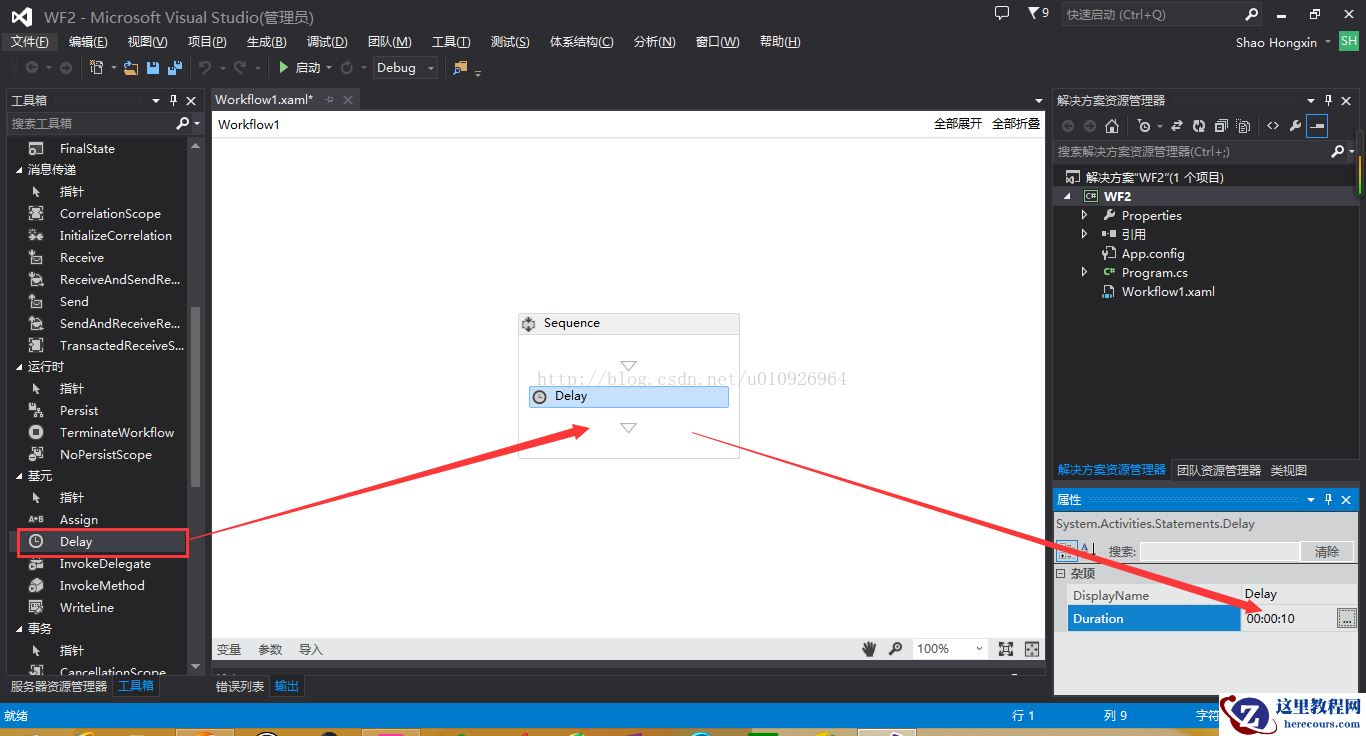Click the Start debugging green play icon
Image resolution: width=1366 pixels, height=736 pixels.
pos(284,68)
